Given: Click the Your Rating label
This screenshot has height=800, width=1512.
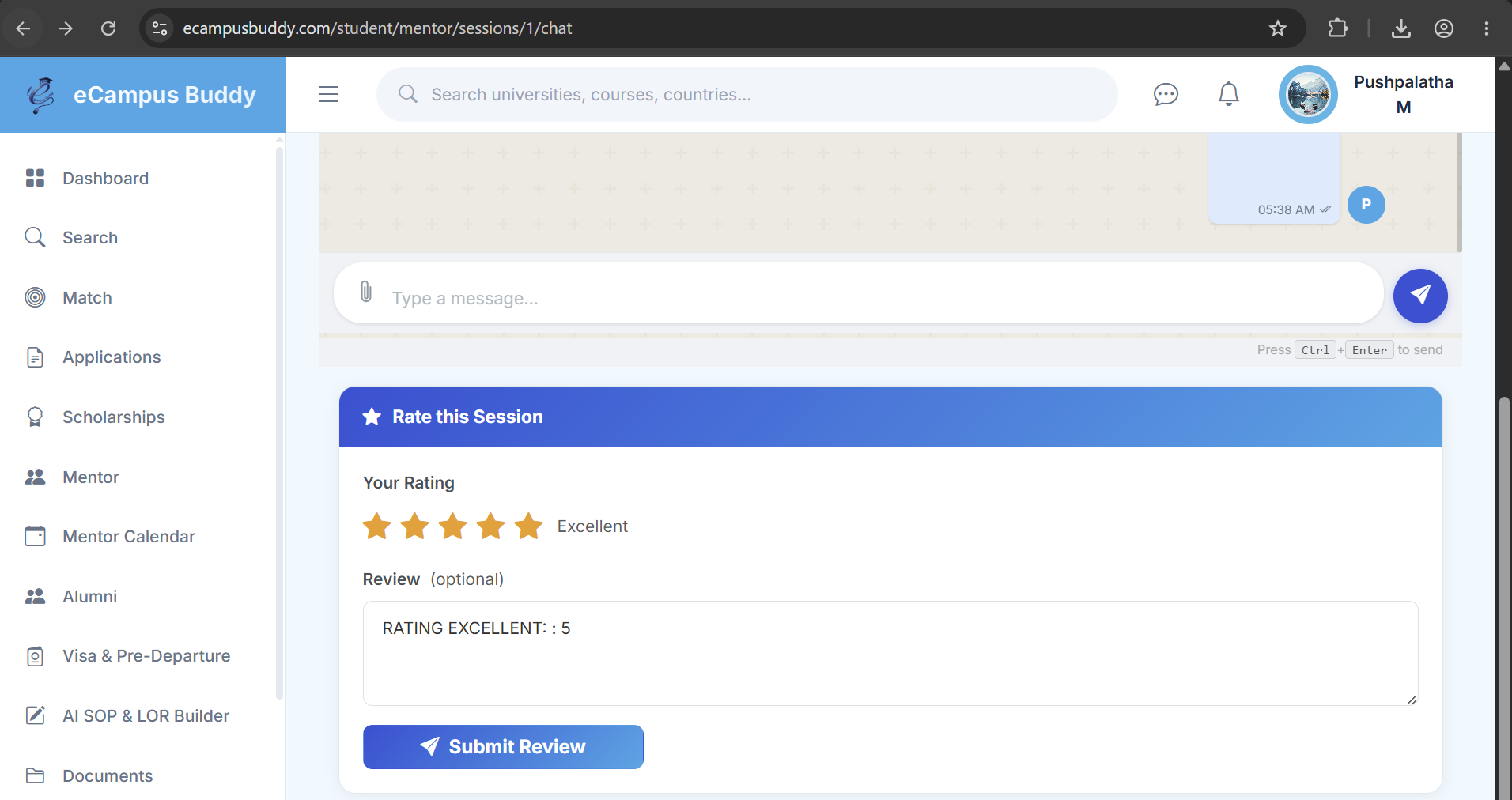Looking at the screenshot, I should (409, 483).
